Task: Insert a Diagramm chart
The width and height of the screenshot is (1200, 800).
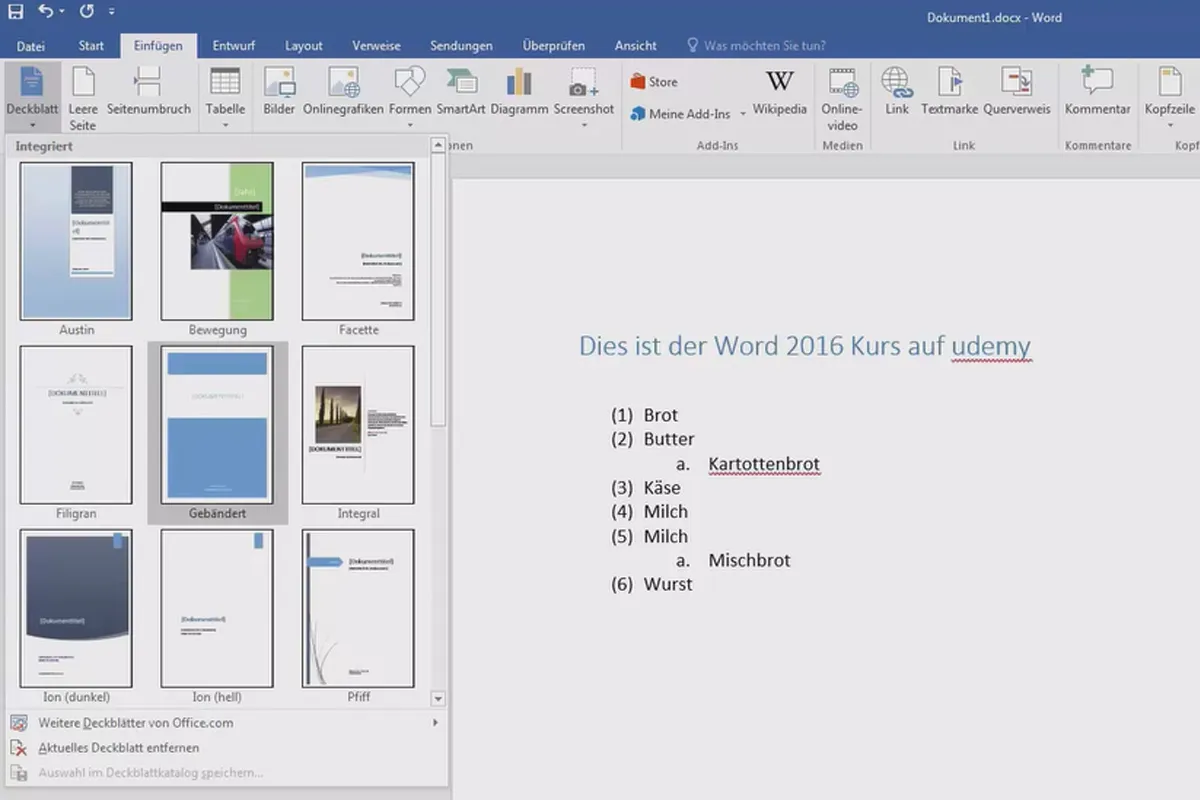Action: 519,90
